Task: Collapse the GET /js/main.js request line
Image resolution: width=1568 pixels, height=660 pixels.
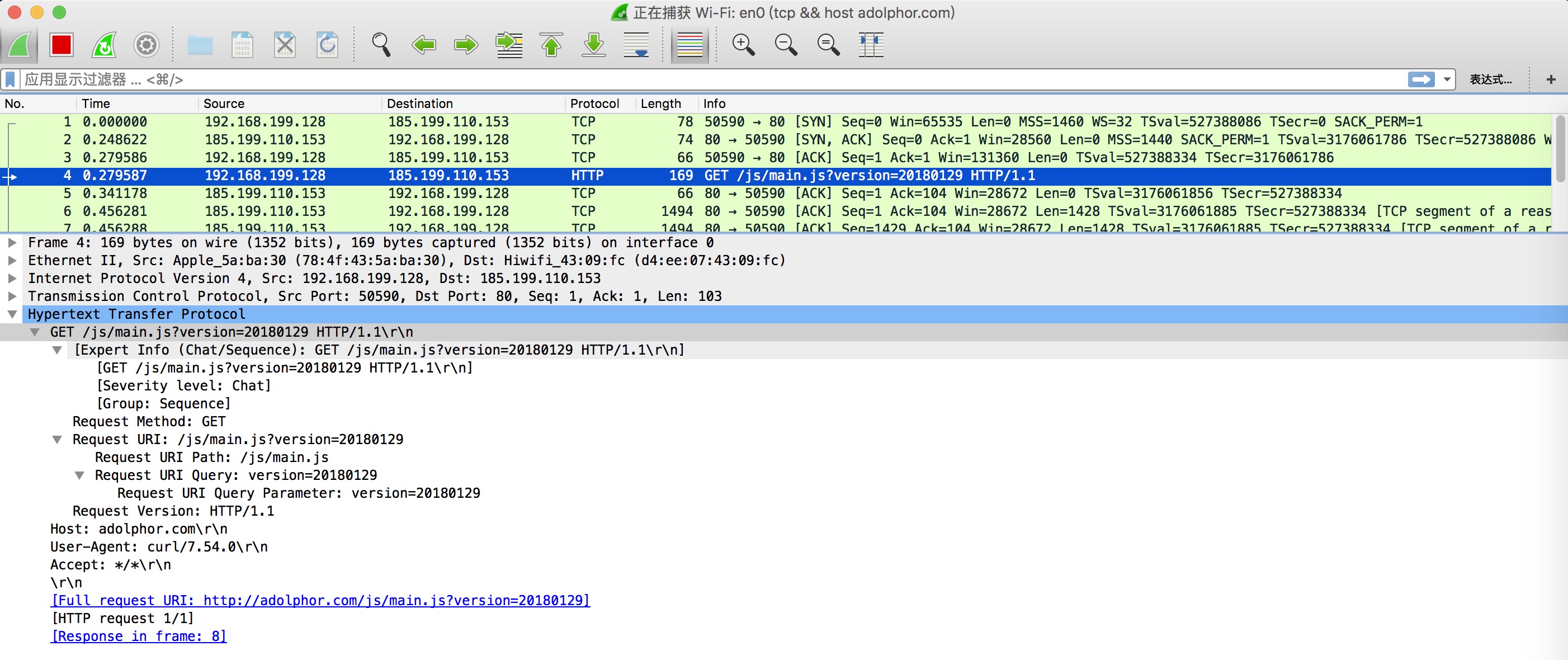Action: click(x=35, y=332)
